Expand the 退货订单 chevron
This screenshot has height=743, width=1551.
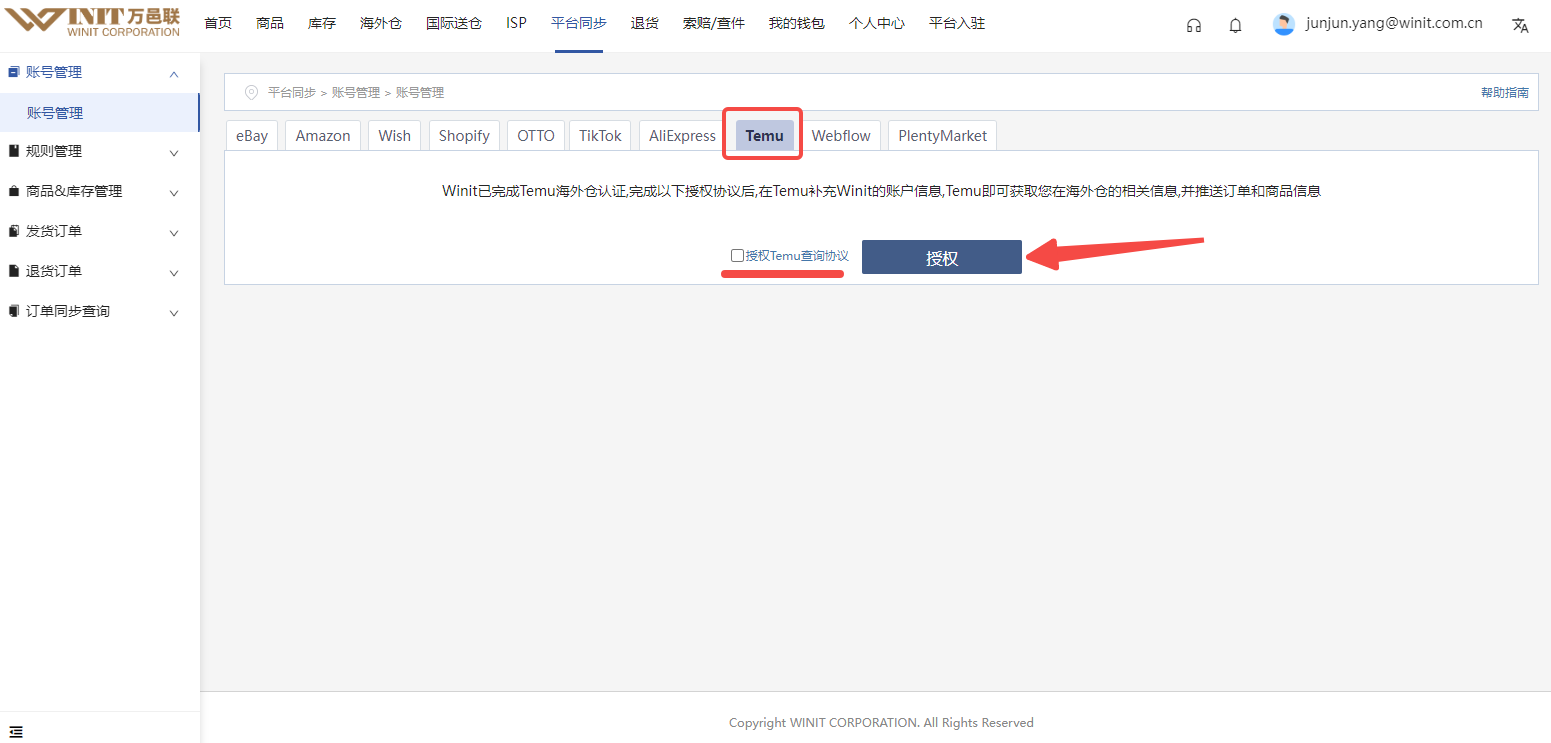(x=174, y=273)
